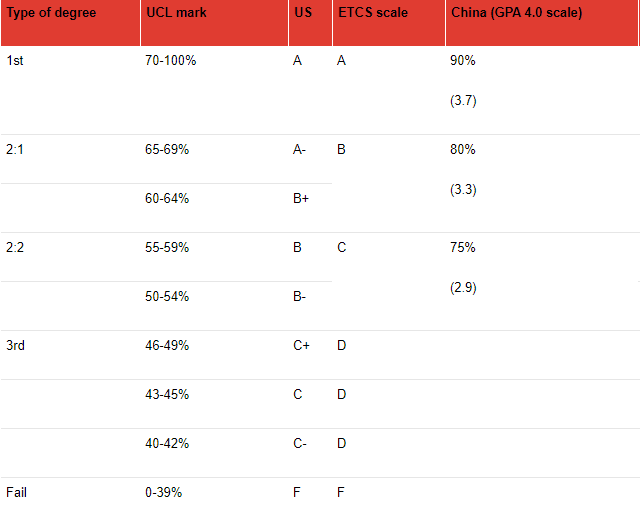This screenshot has width=640, height=521.
Task: Click the "Fail" degree type cell
Action: (16, 492)
